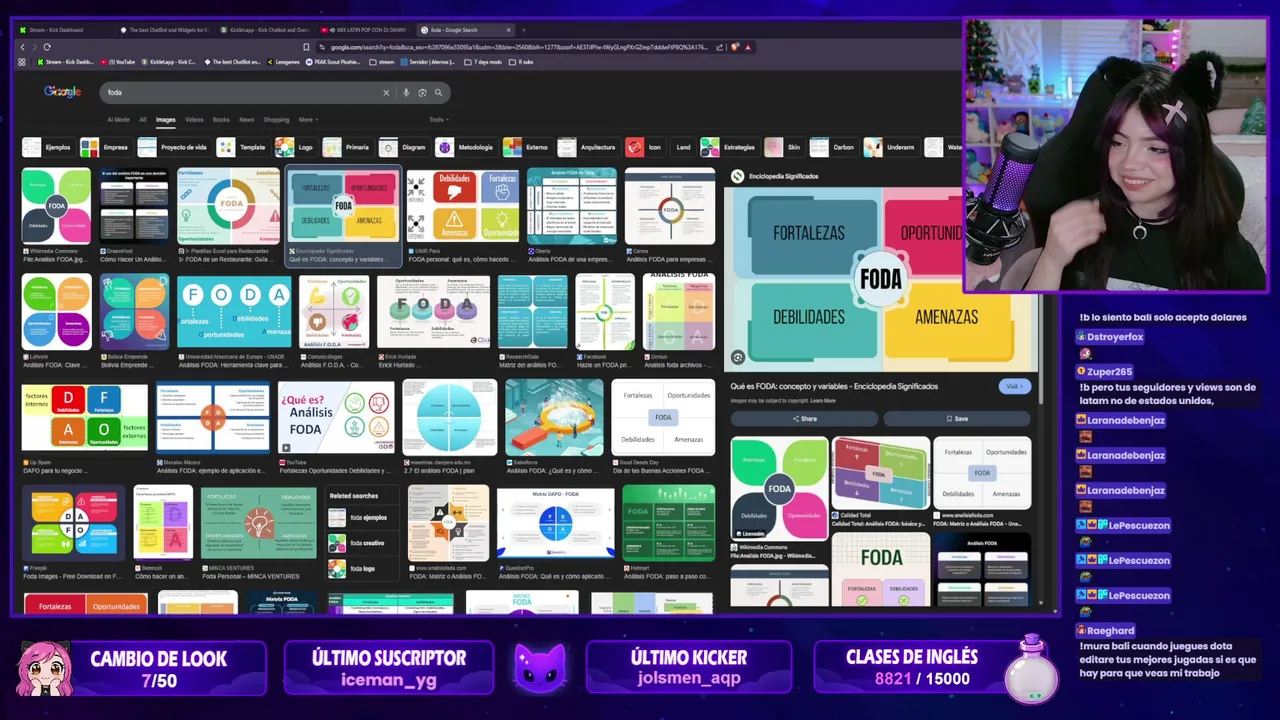Open the Learn More copyright link

pyautogui.click(x=823, y=400)
